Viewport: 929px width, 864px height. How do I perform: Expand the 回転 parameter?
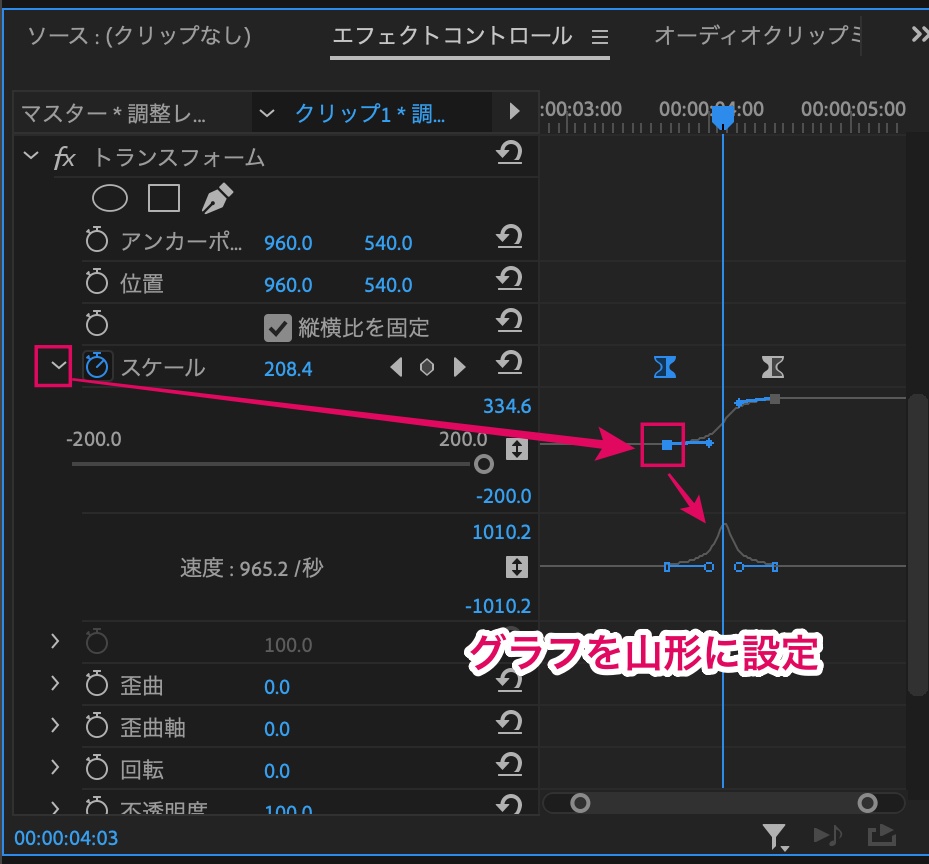[55, 767]
